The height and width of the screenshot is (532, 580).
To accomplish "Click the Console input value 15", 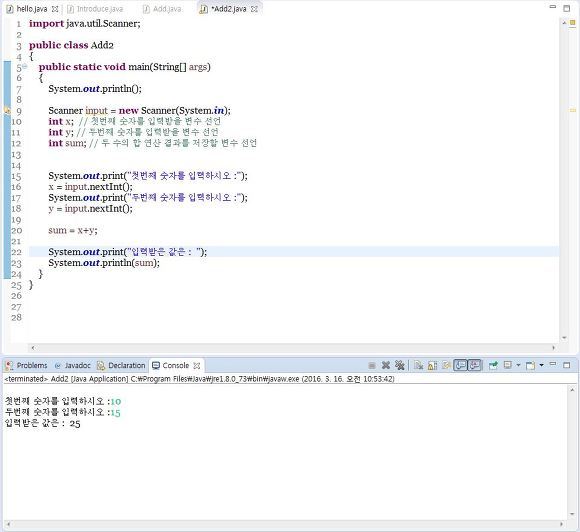I will [116, 413].
